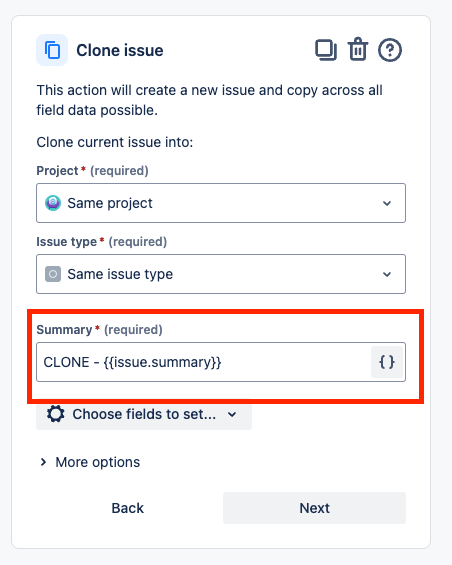
Task: Click the Clone issue heading
Action: tap(120, 50)
